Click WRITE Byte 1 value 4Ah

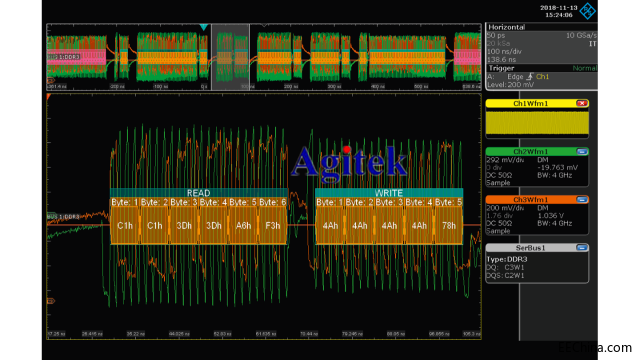pyautogui.click(x=330, y=226)
